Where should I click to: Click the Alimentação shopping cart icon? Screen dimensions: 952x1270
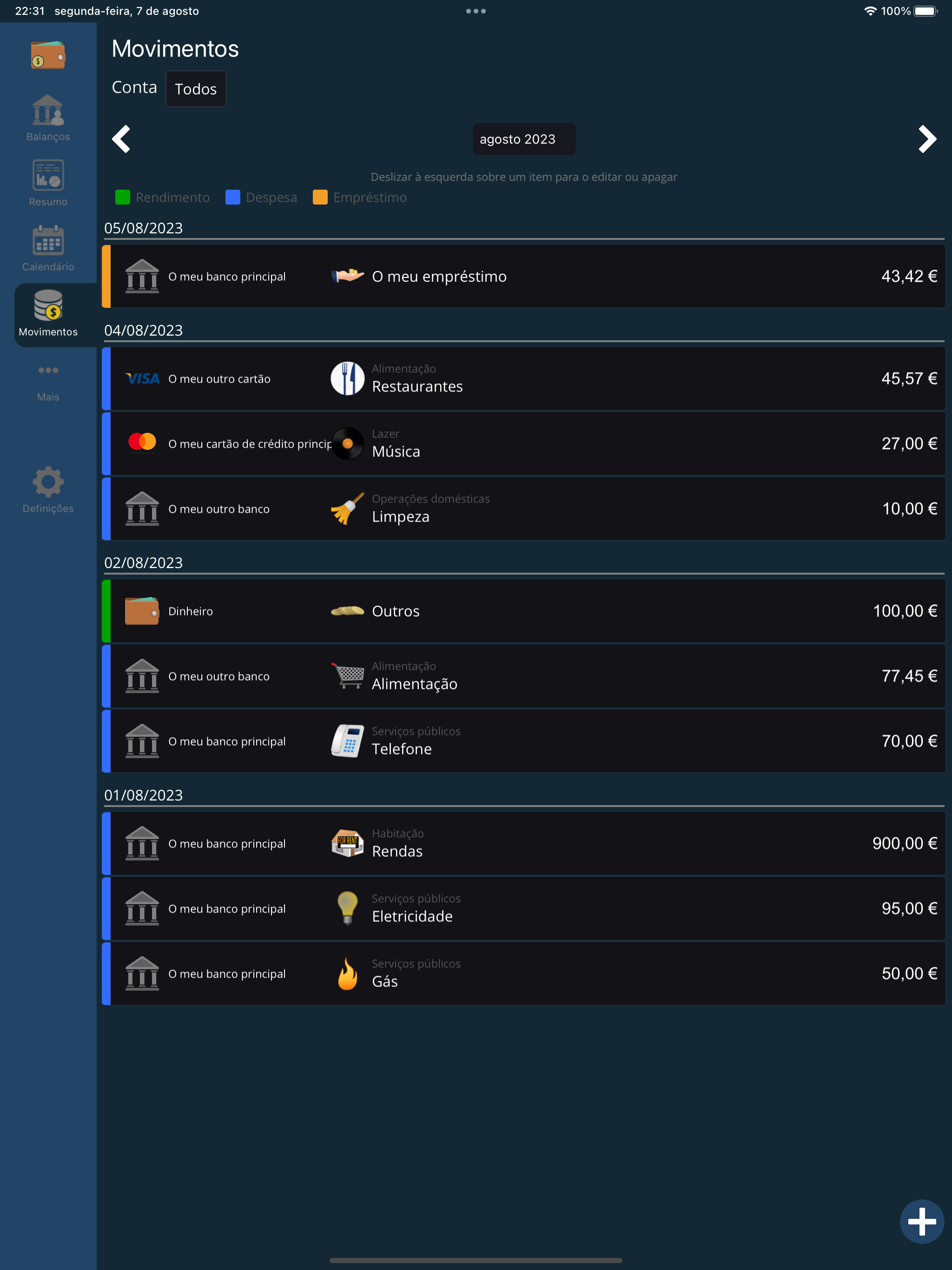click(347, 676)
